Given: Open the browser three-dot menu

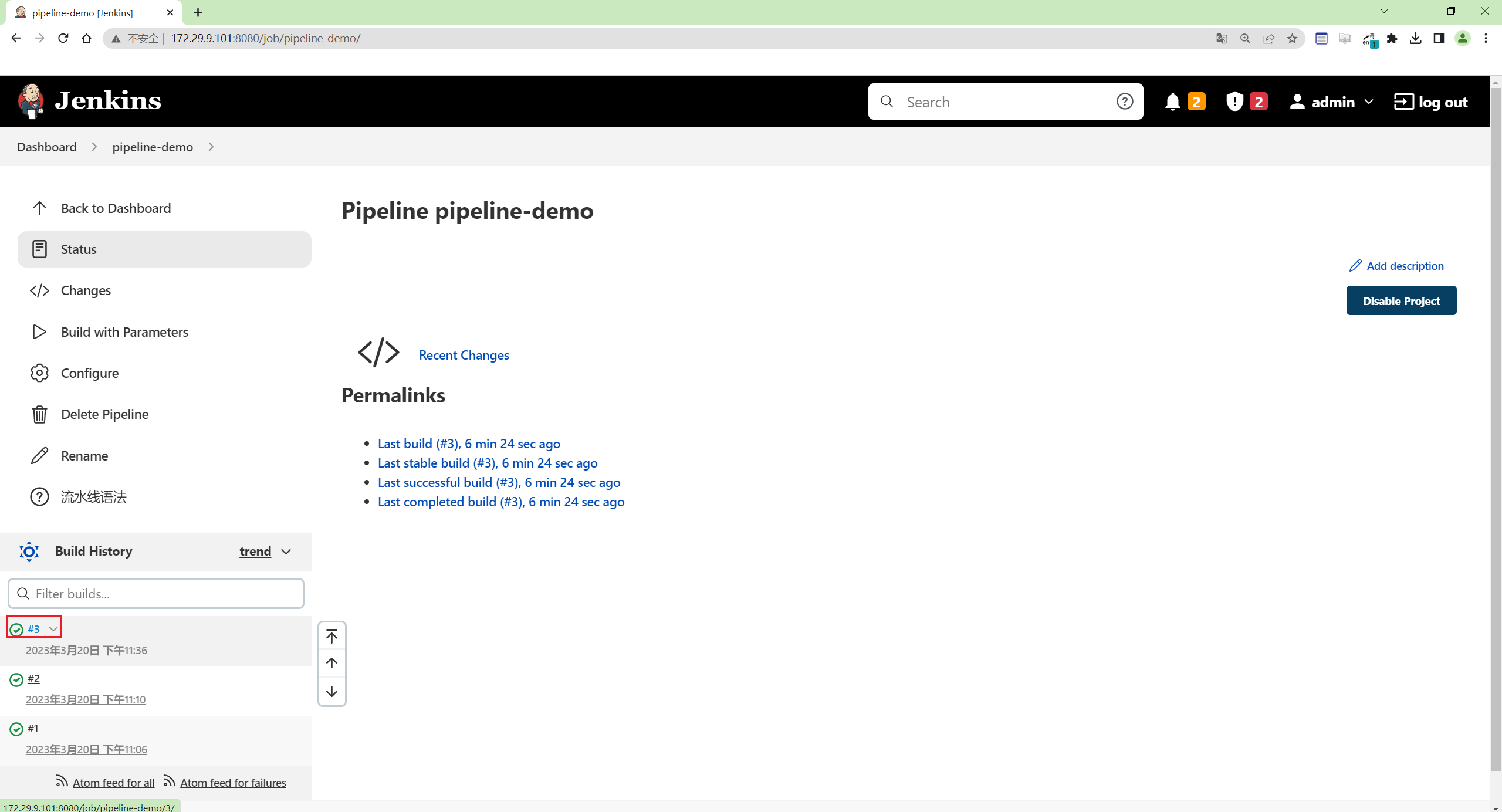Looking at the screenshot, I should click(1486, 38).
